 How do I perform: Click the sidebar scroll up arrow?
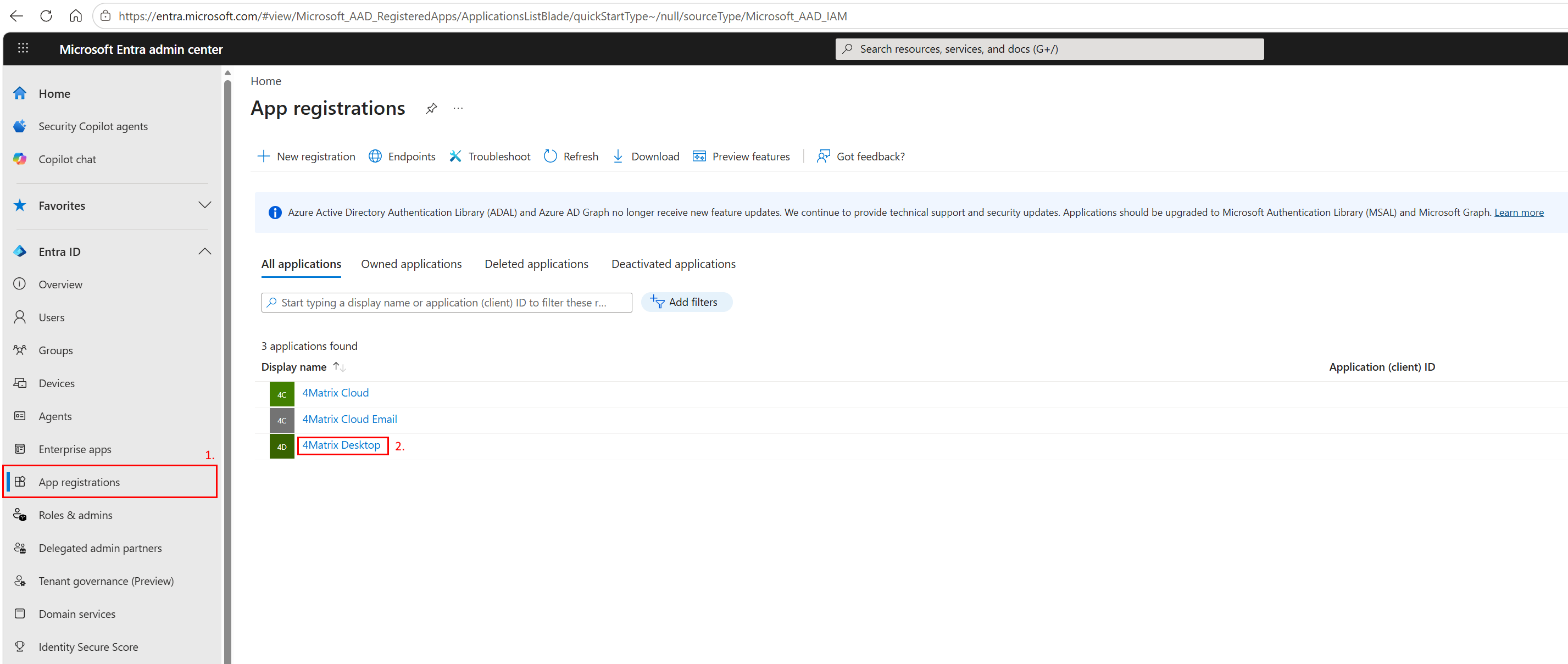tap(227, 73)
